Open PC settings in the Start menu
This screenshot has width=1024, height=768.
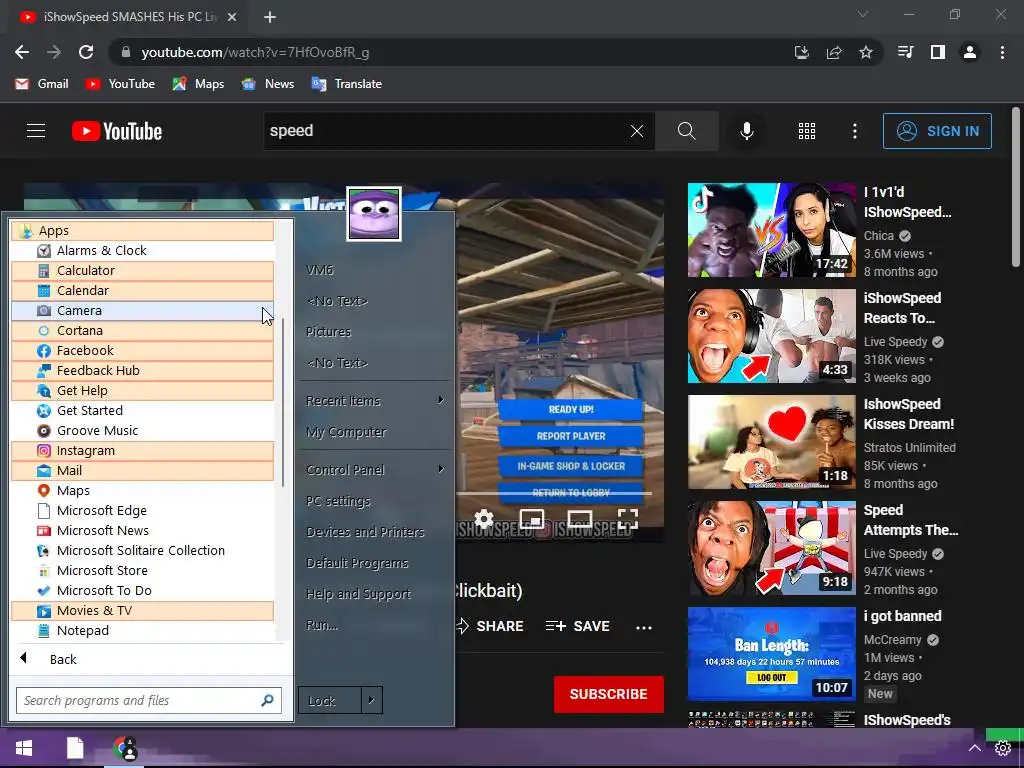point(338,501)
